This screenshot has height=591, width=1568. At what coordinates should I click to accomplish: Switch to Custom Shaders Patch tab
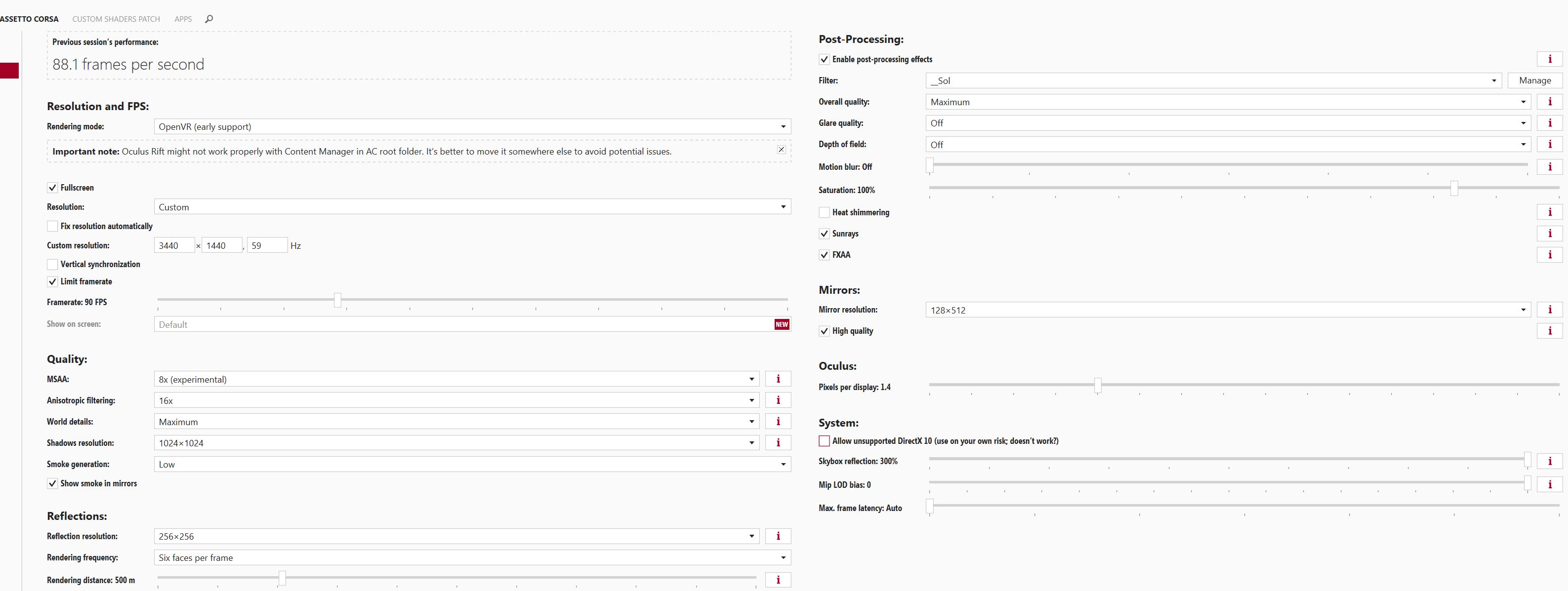116,19
